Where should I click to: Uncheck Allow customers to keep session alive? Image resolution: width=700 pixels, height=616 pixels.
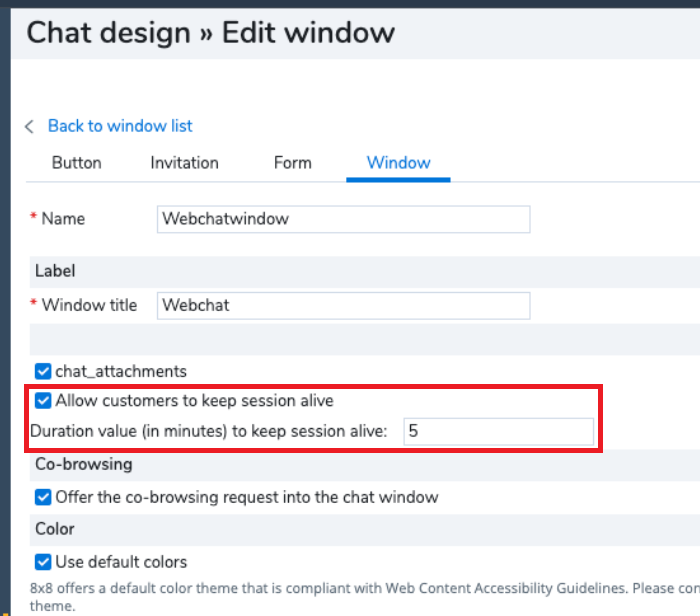43,400
